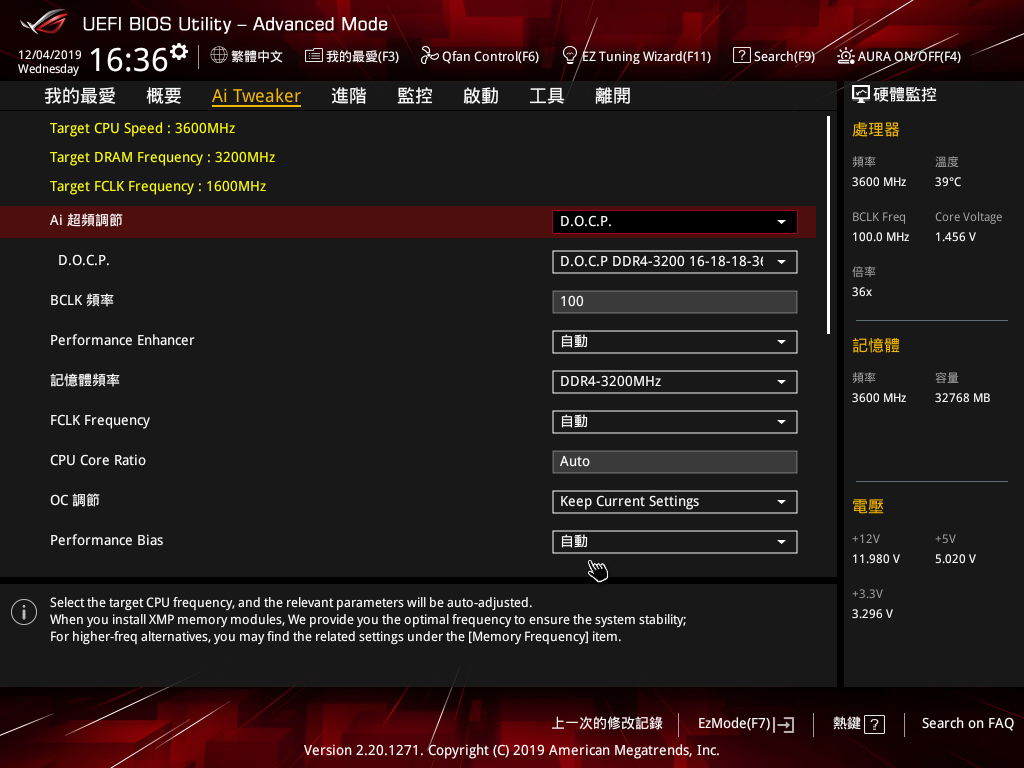Open the DDR4-3200MHz memory frequency dropdown
The image size is (1024, 768).
point(675,382)
